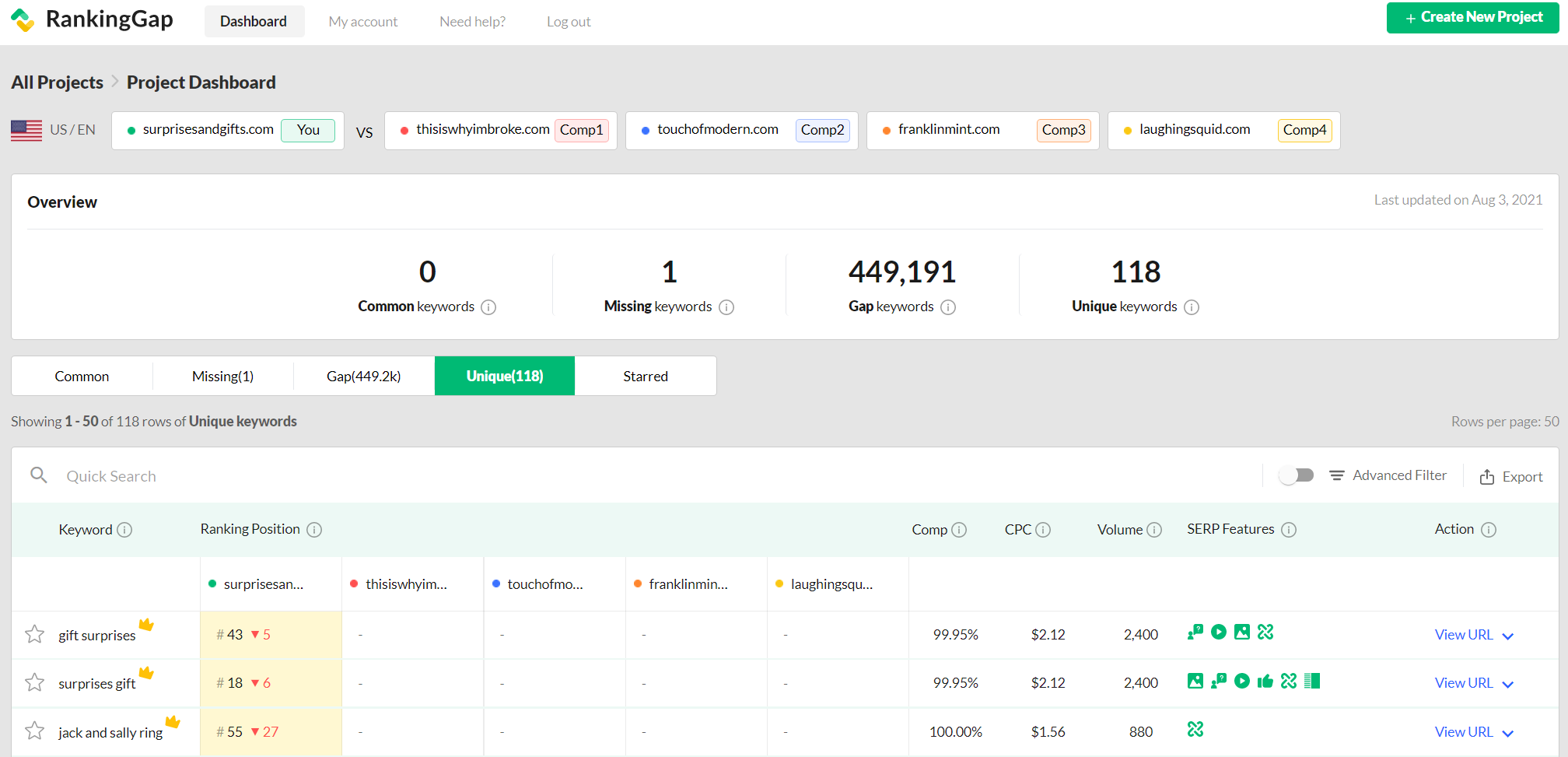Screen dimensions: 1568x757
Task: Click the barcode-style SERP icon in 'surprises gift' row
Action: point(1312,681)
